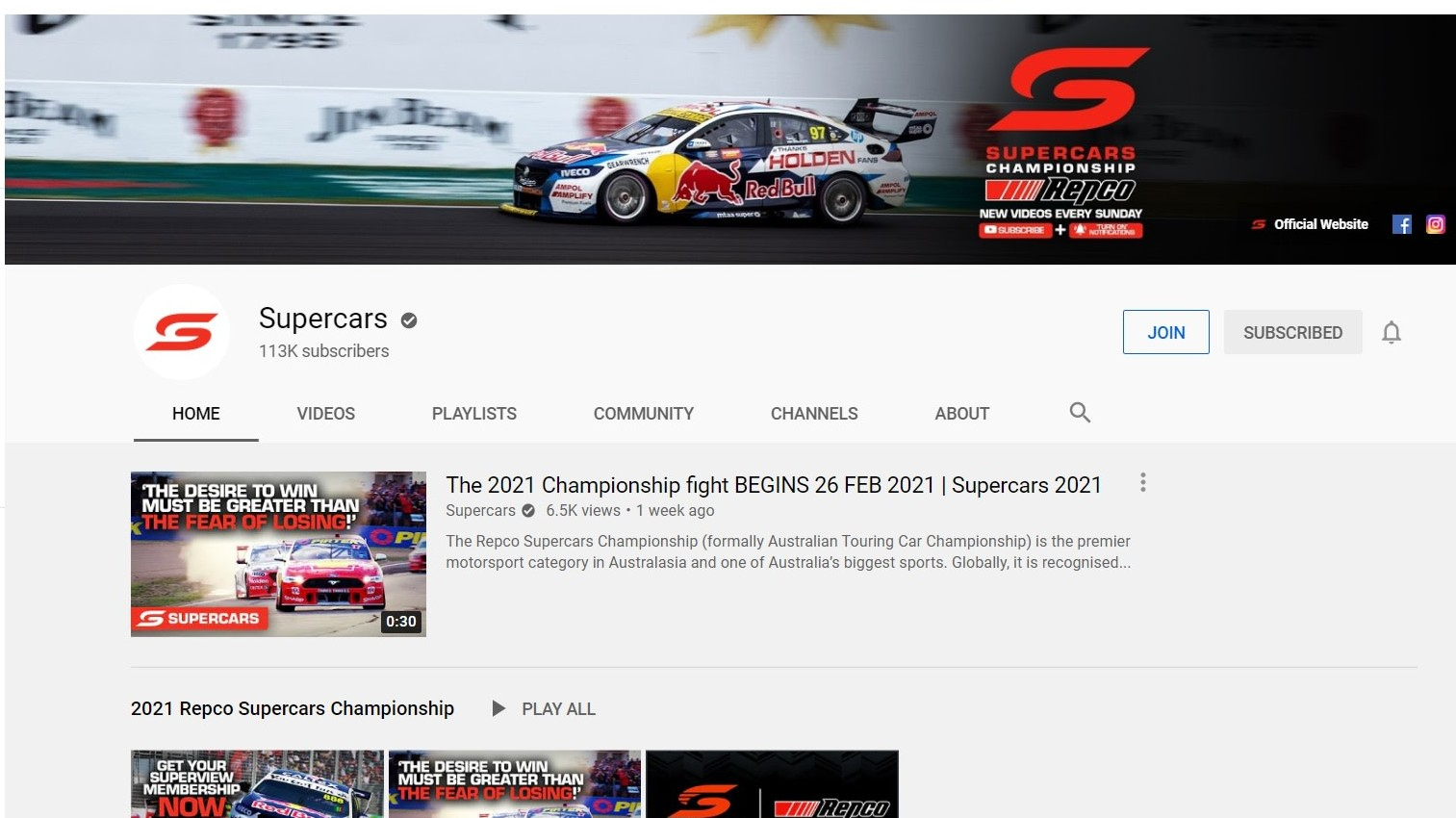This screenshot has width=1456, height=818.
Task: Click verified badge next to Supercars name
Action: [409, 320]
